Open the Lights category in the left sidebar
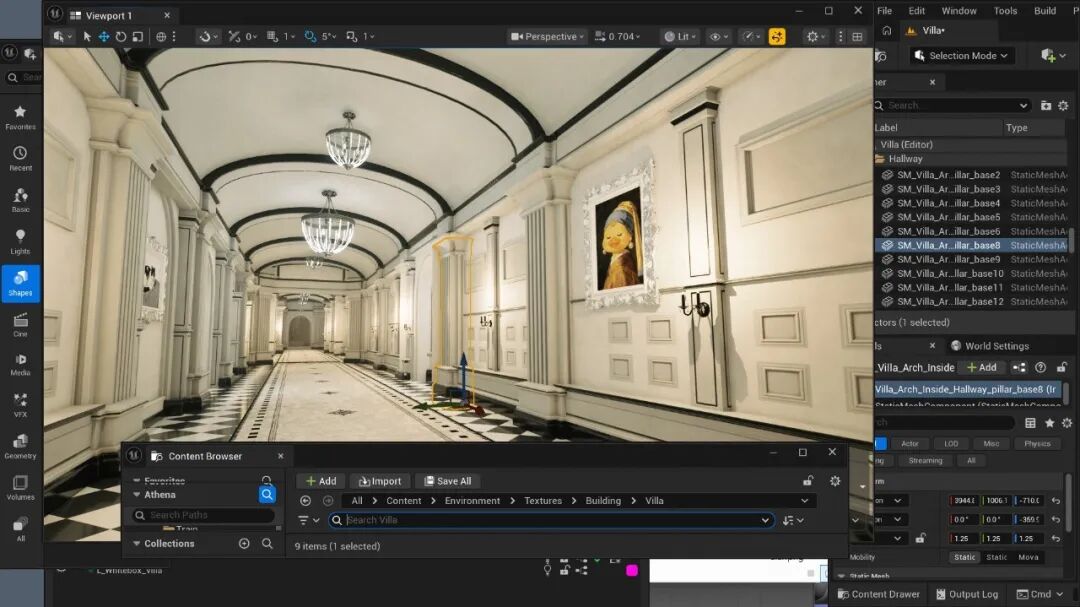 20,240
